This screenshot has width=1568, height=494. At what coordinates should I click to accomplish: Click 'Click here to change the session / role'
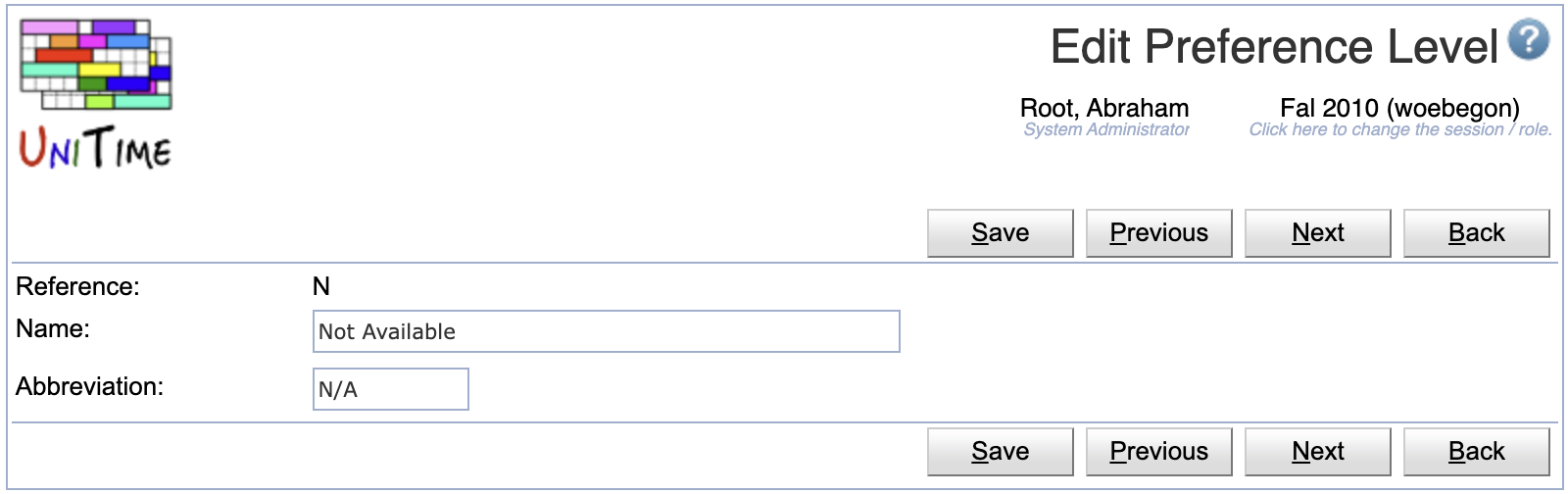tap(1400, 129)
